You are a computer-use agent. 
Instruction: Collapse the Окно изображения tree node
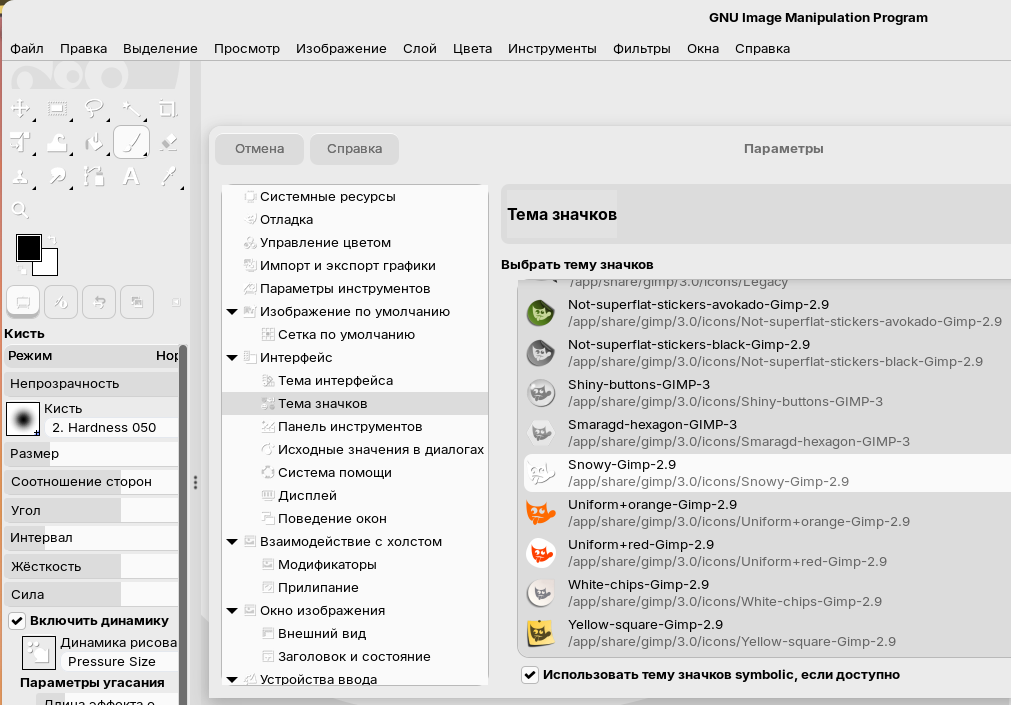click(x=232, y=611)
